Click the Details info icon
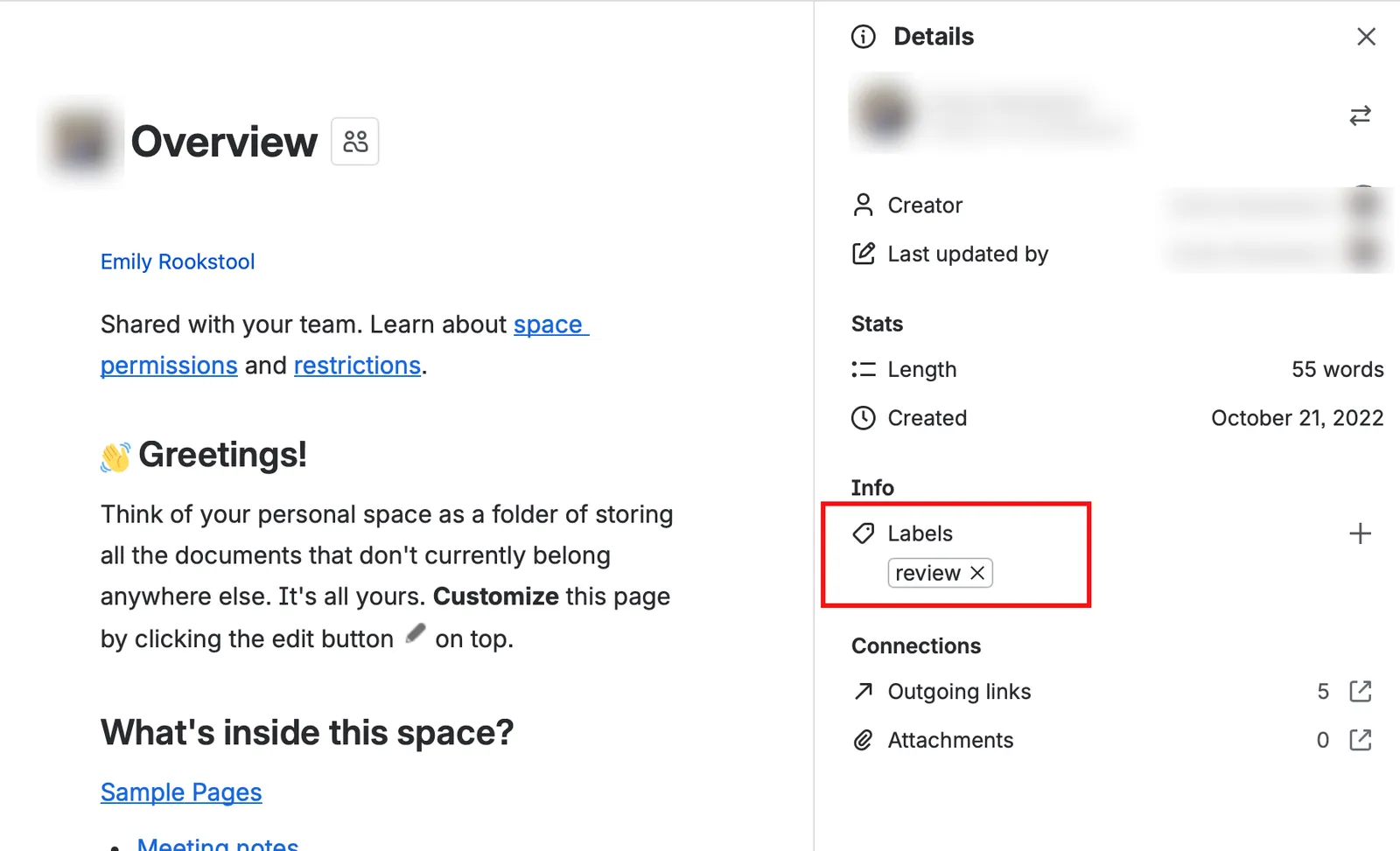Viewport: 1400px width, 851px height. [x=864, y=37]
